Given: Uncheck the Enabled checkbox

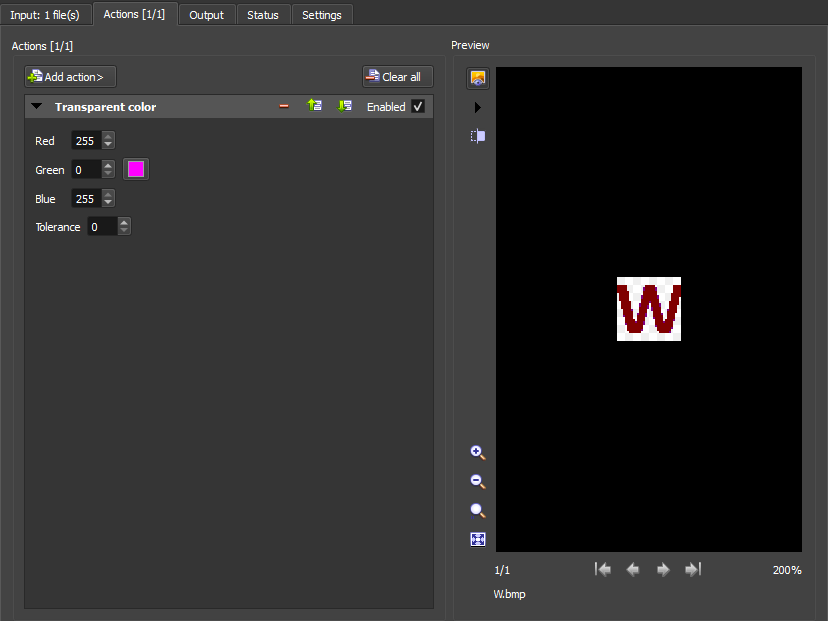Looking at the screenshot, I should click(x=418, y=106).
